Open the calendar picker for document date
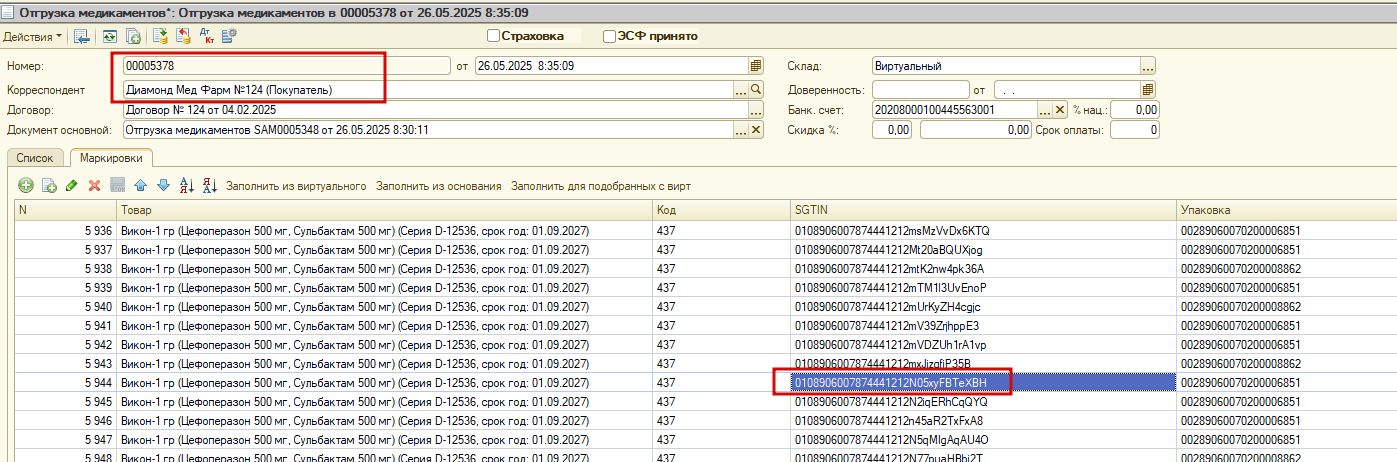 click(756, 66)
